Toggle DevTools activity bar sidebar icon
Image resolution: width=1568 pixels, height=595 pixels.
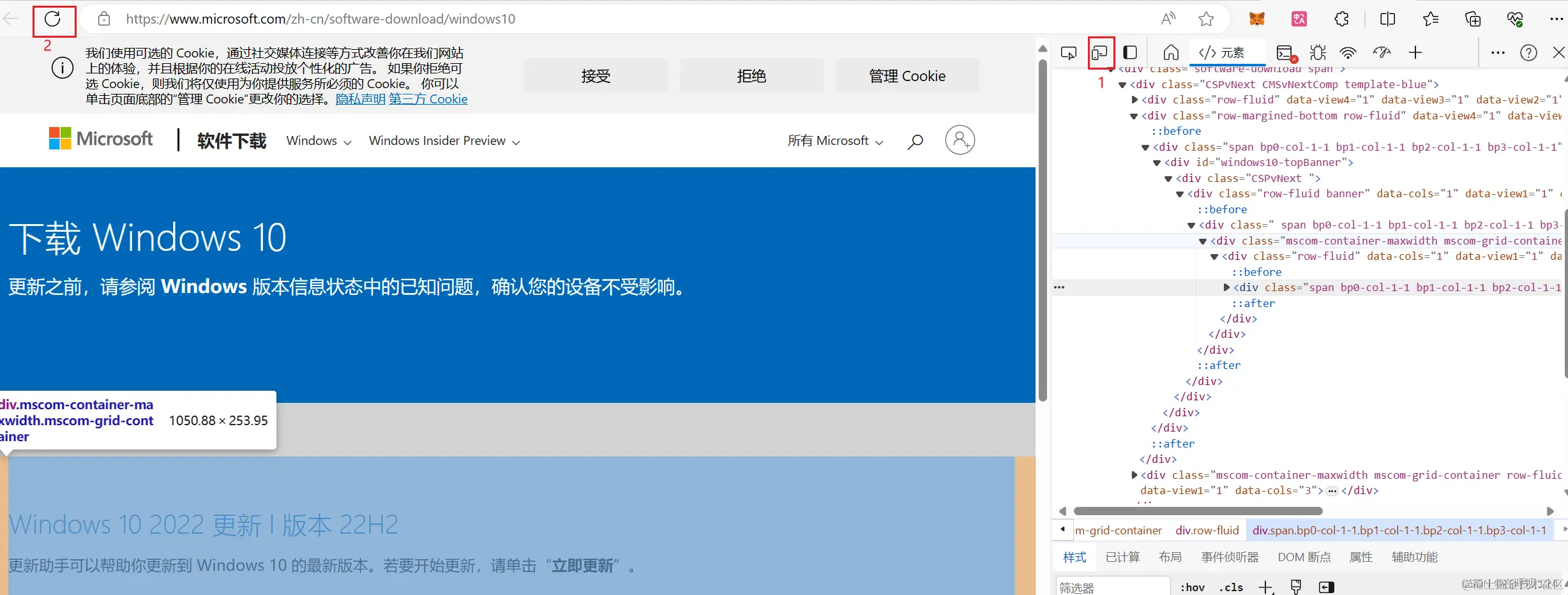1130,52
